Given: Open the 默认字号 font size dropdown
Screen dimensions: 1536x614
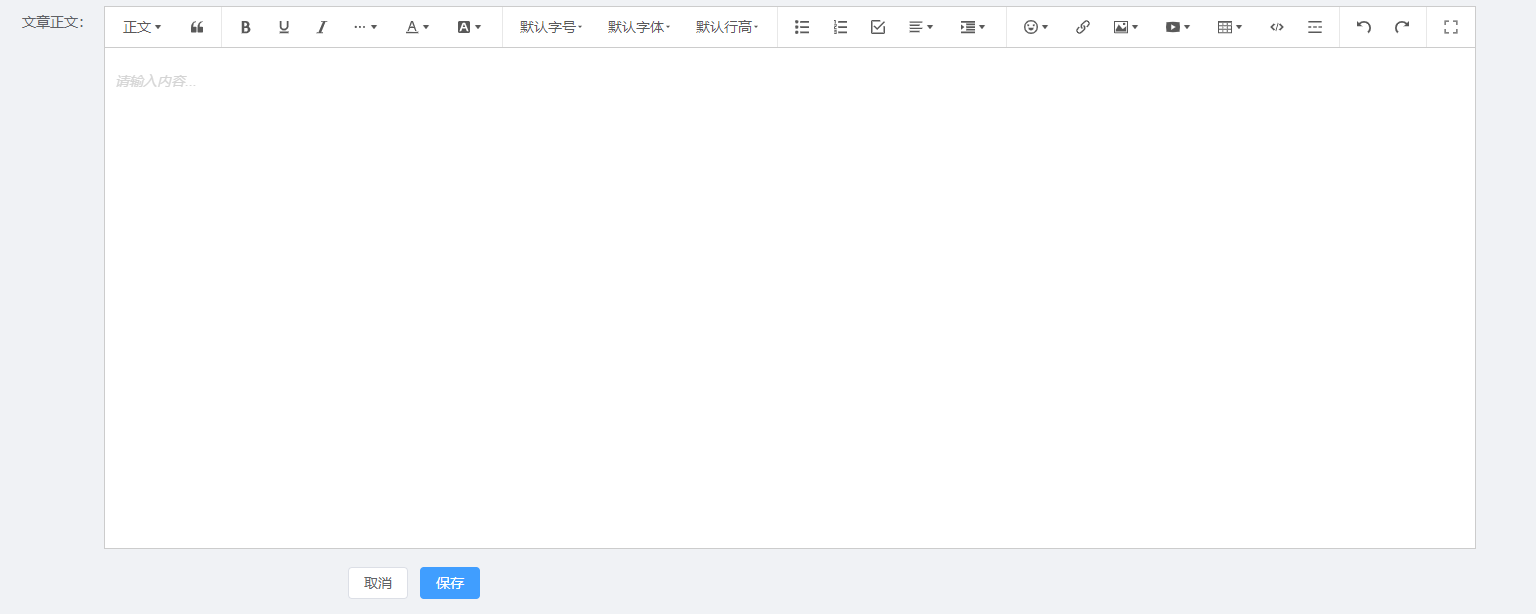Looking at the screenshot, I should (x=551, y=27).
